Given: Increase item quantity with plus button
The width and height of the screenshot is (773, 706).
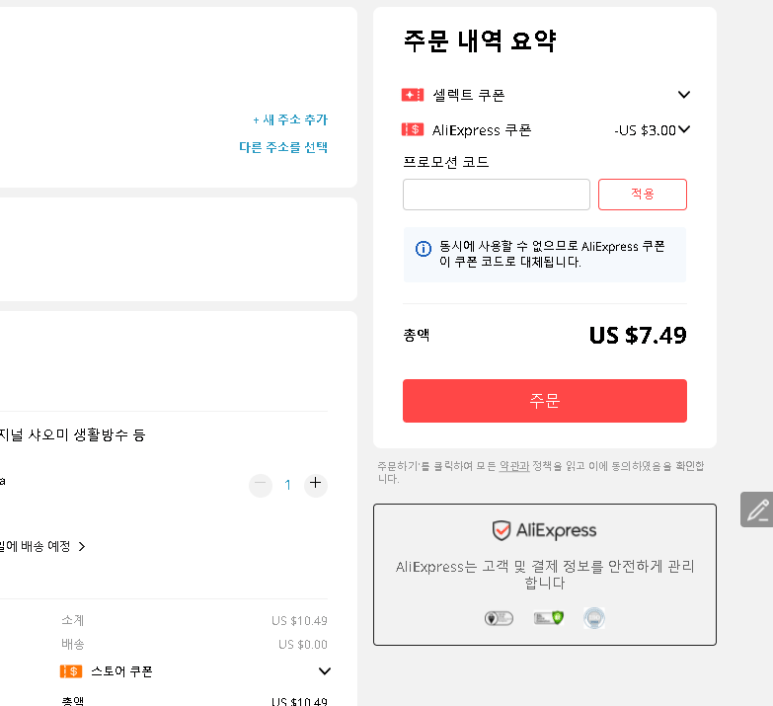Looking at the screenshot, I should tap(316, 483).
